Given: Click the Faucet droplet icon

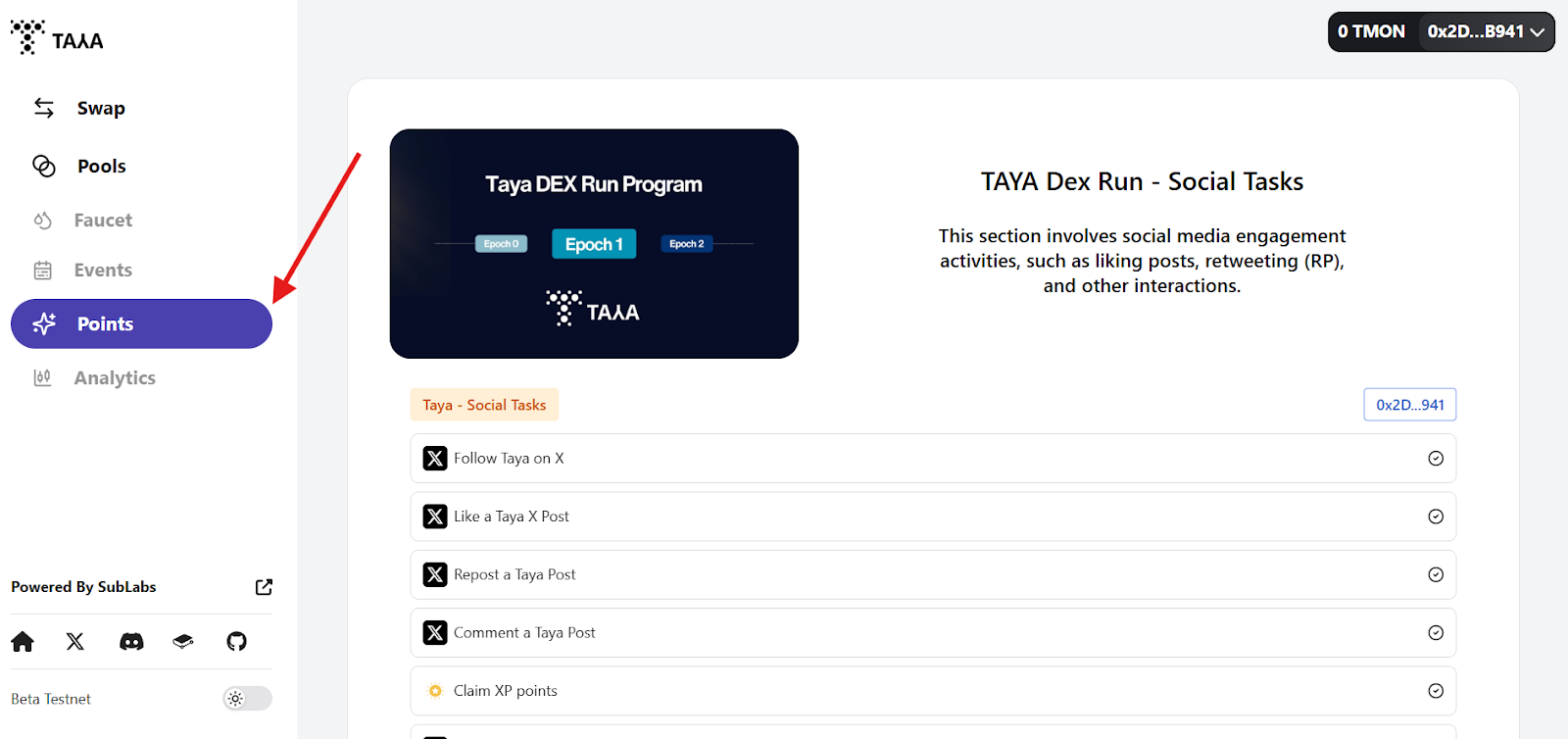Looking at the screenshot, I should coord(42,221).
